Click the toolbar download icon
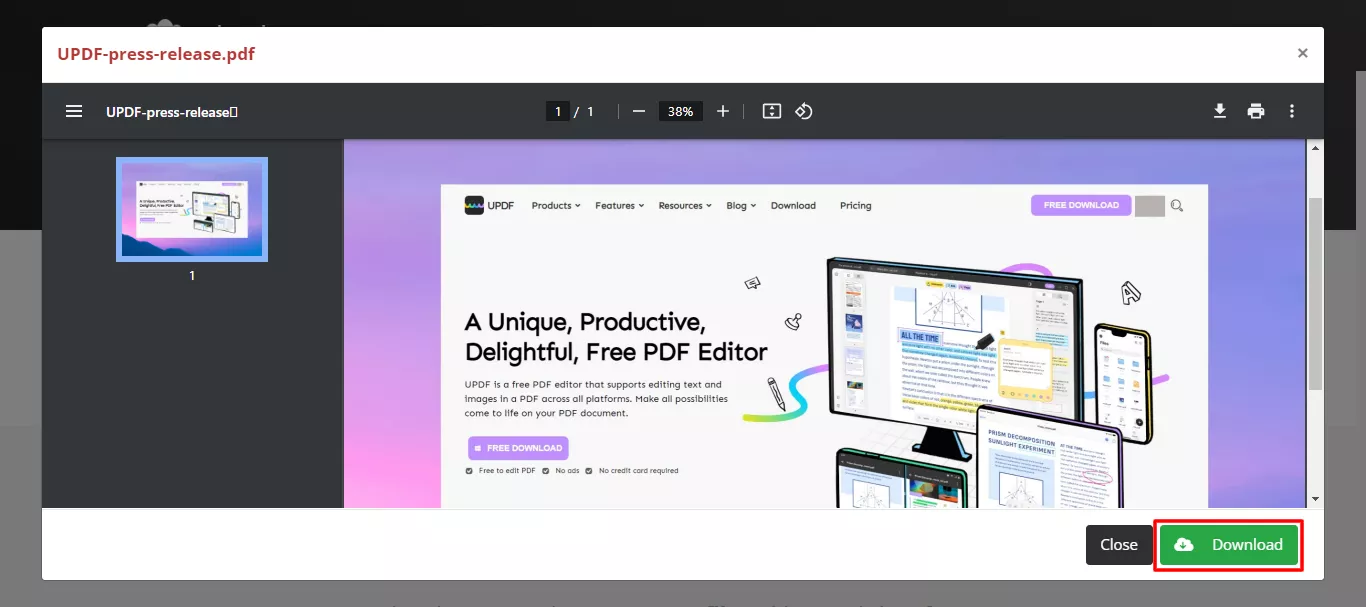 click(1220, 111)
